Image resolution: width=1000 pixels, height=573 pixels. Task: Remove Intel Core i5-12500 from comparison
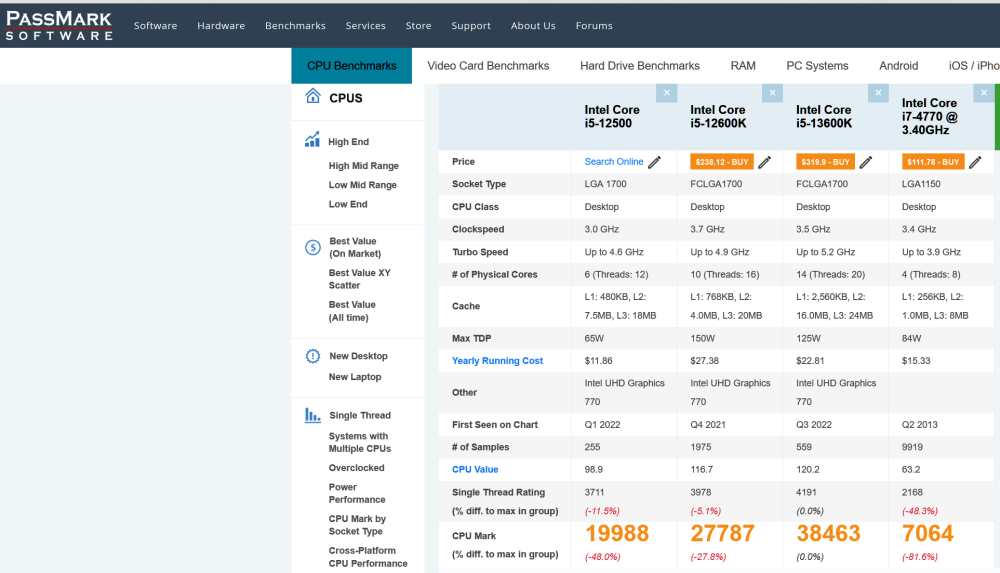pyautogui.click(x=667, y=93)
